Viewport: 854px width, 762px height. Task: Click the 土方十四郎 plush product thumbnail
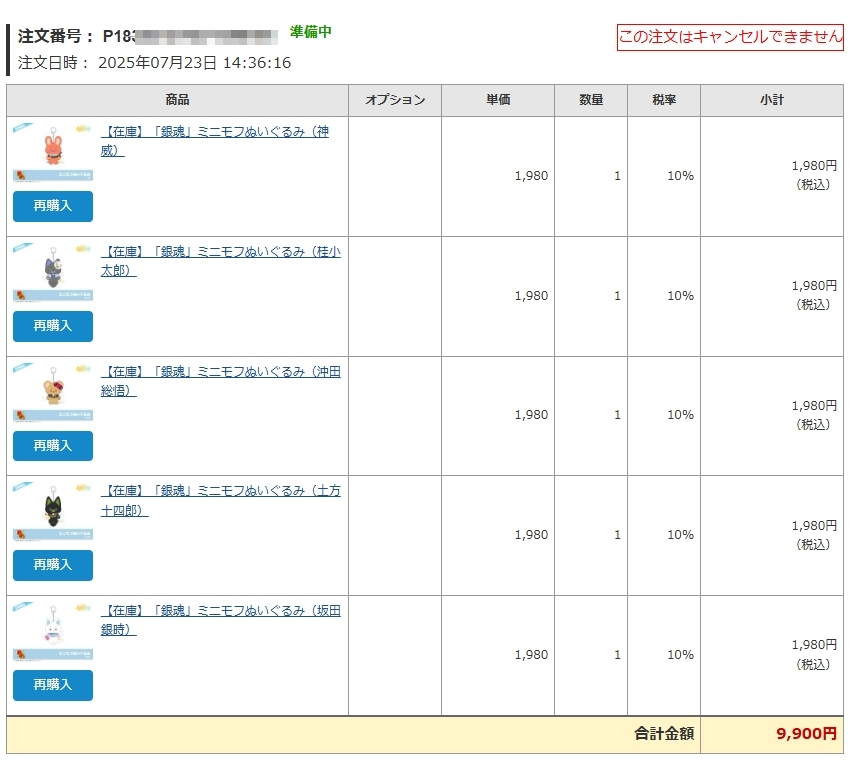pos(53,511)
